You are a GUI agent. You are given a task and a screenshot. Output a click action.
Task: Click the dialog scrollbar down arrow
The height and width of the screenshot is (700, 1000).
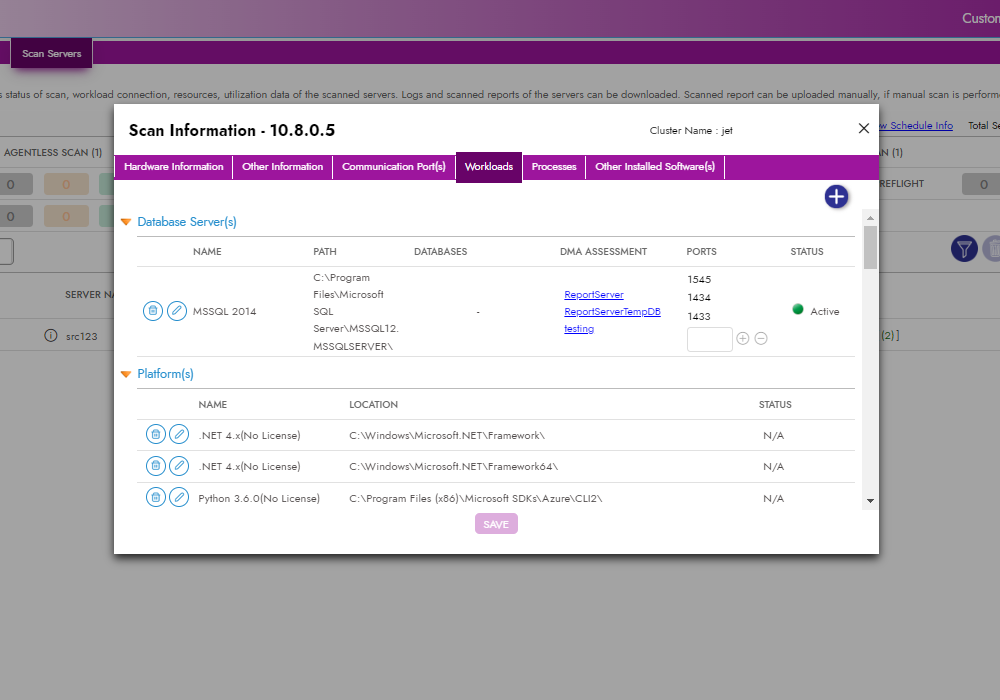[x=870, y=501]
